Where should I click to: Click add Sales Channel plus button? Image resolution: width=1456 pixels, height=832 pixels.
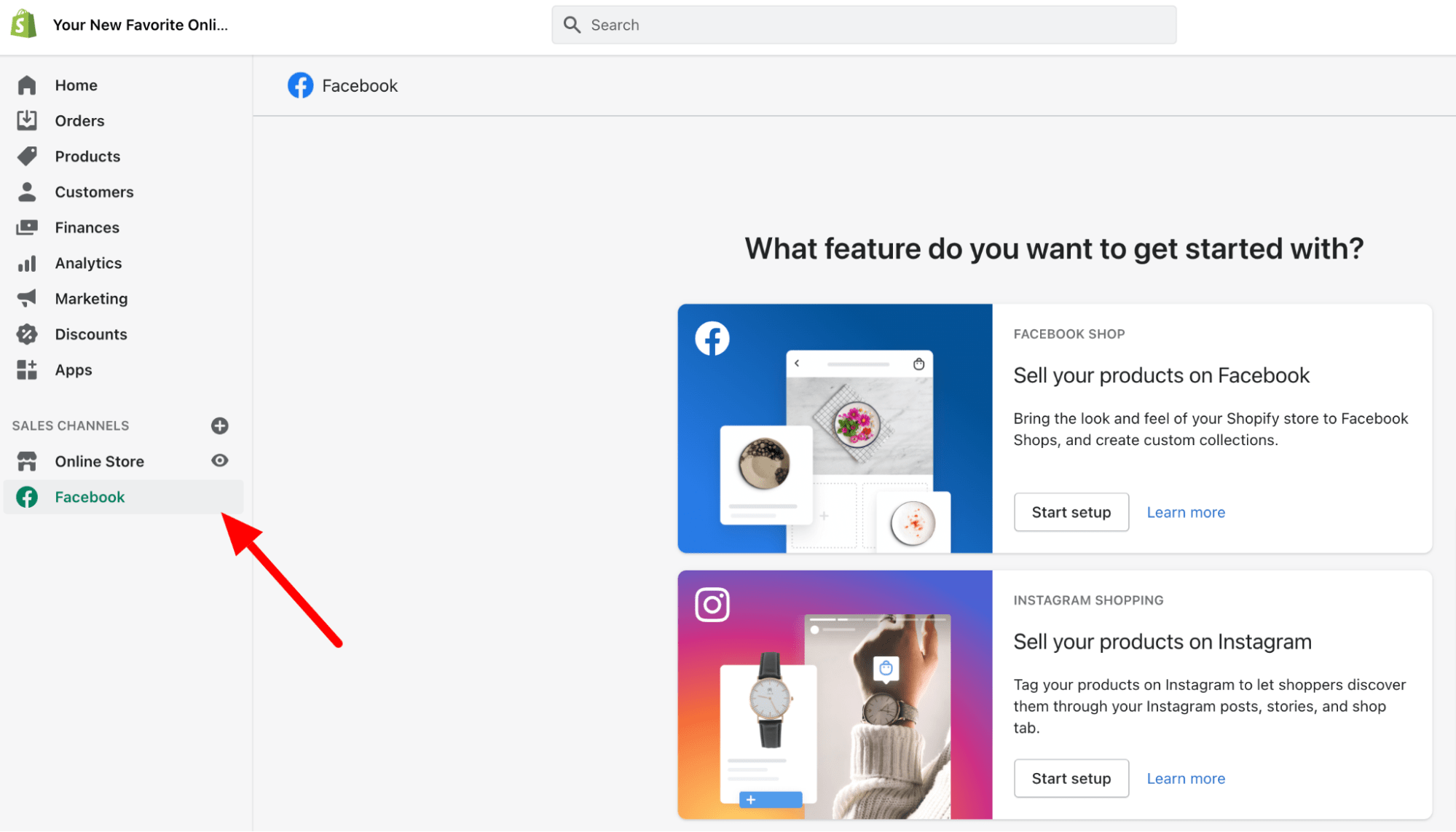point(219,424)
